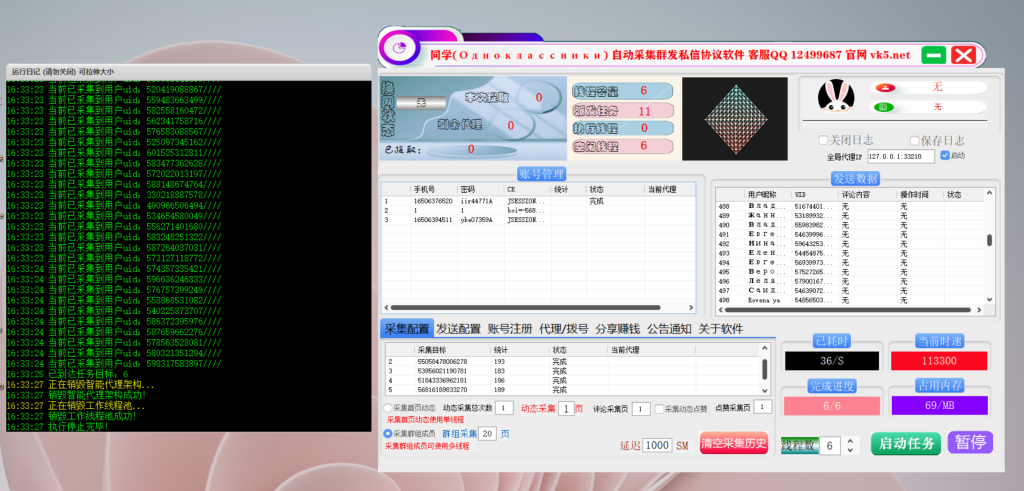Enable the 保存日志 checkbox

914,141
